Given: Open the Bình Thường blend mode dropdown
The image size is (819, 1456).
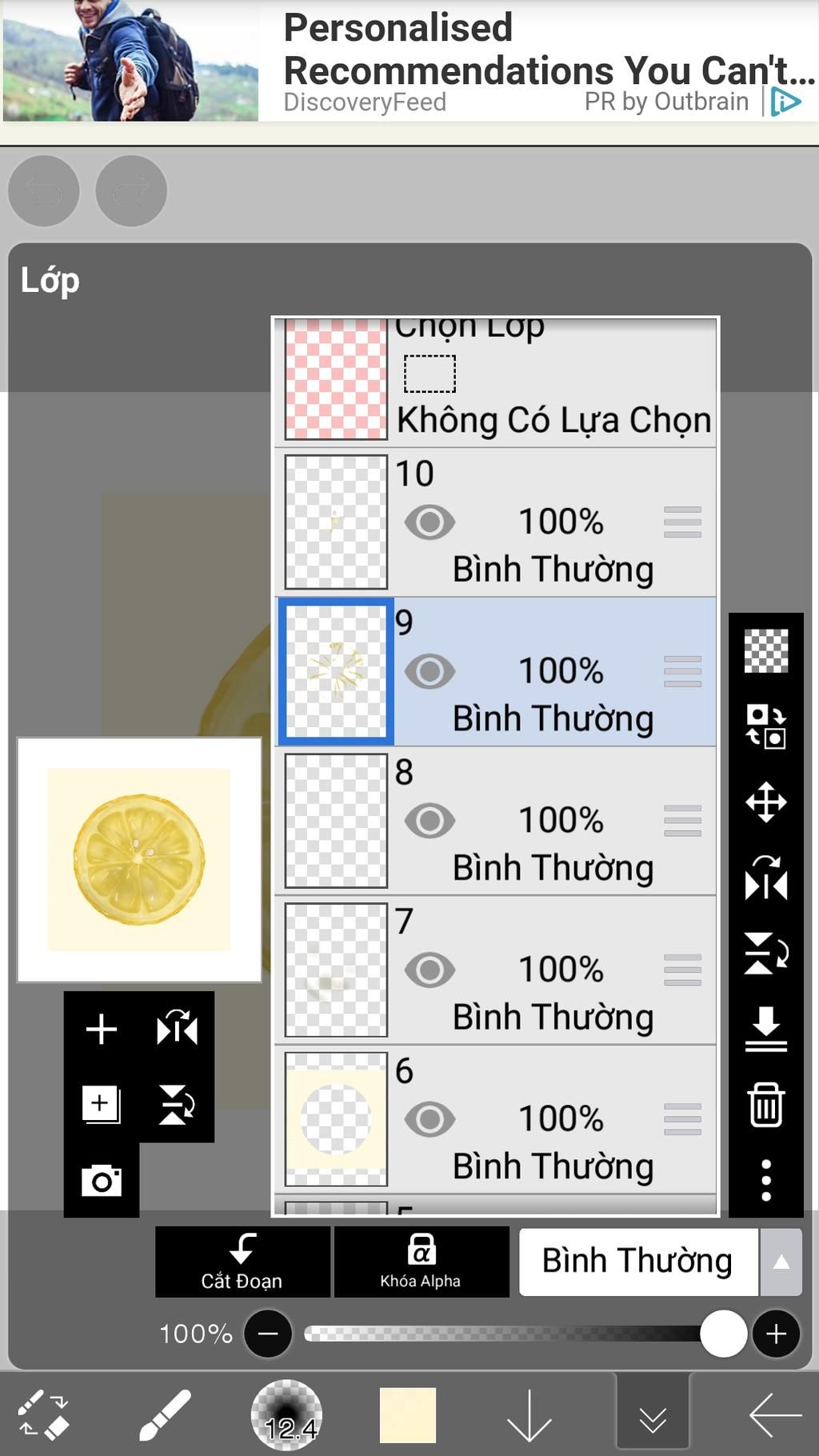Looking at the screenshot, I should coord(637,1262).
